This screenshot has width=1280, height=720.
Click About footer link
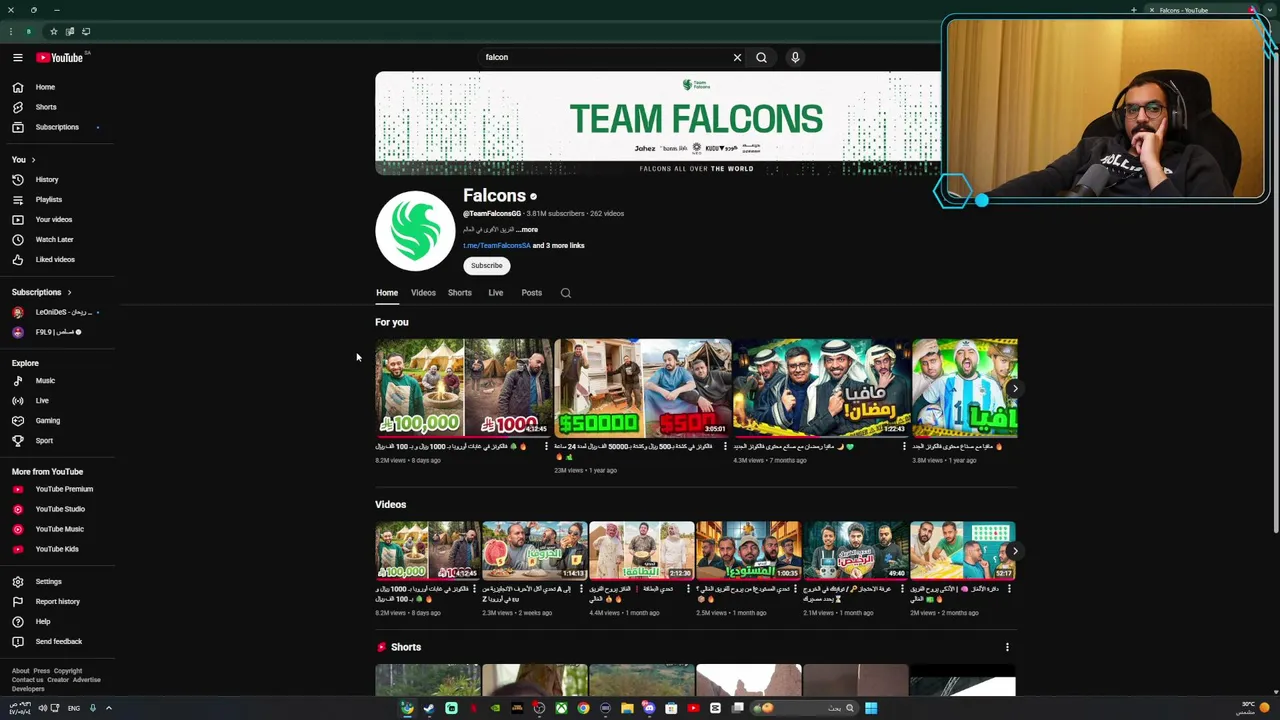point(20,671)
